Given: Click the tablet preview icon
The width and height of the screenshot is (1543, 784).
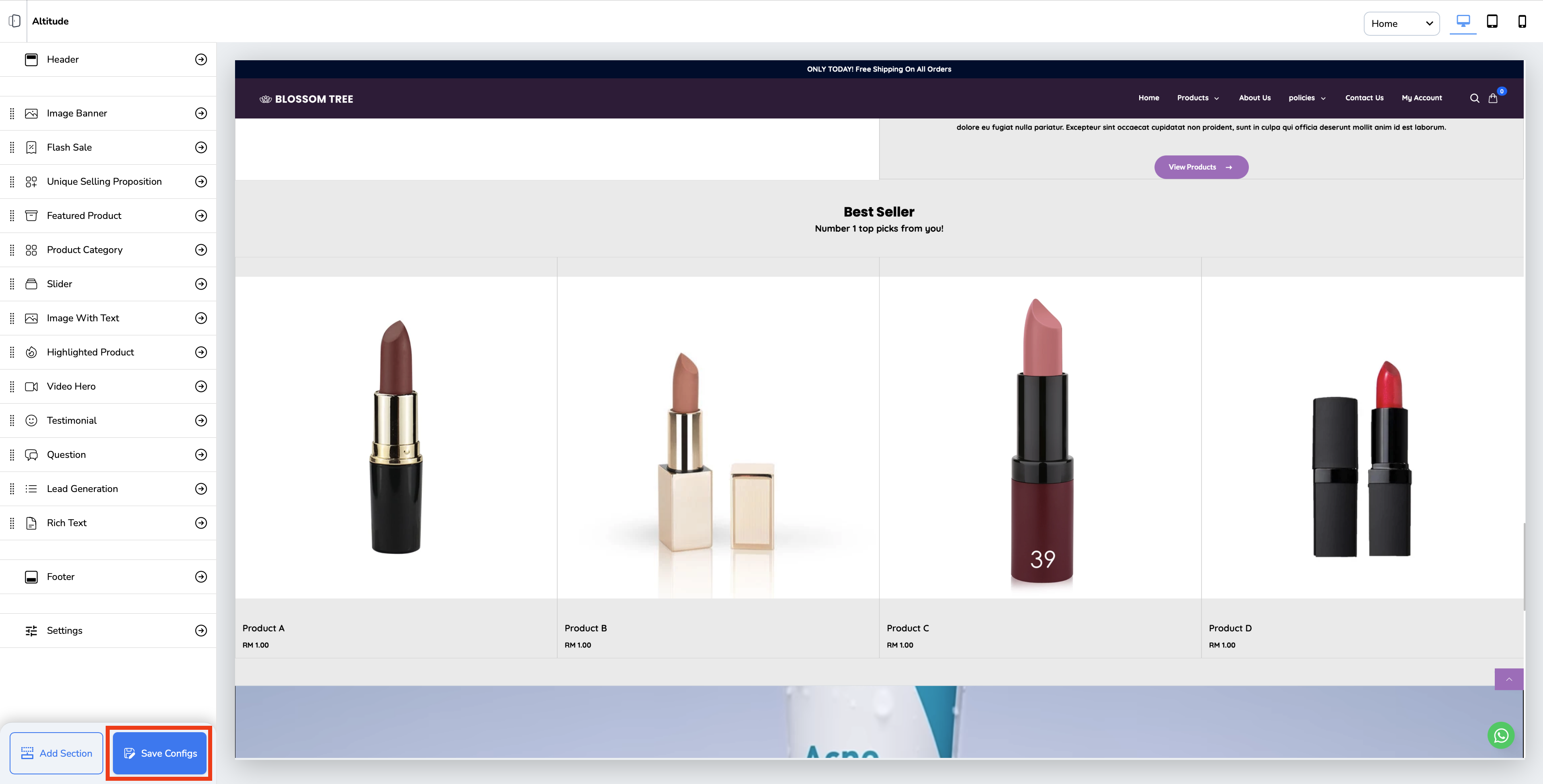Looking at the screenshot, I should click(x=1492, y=22).
